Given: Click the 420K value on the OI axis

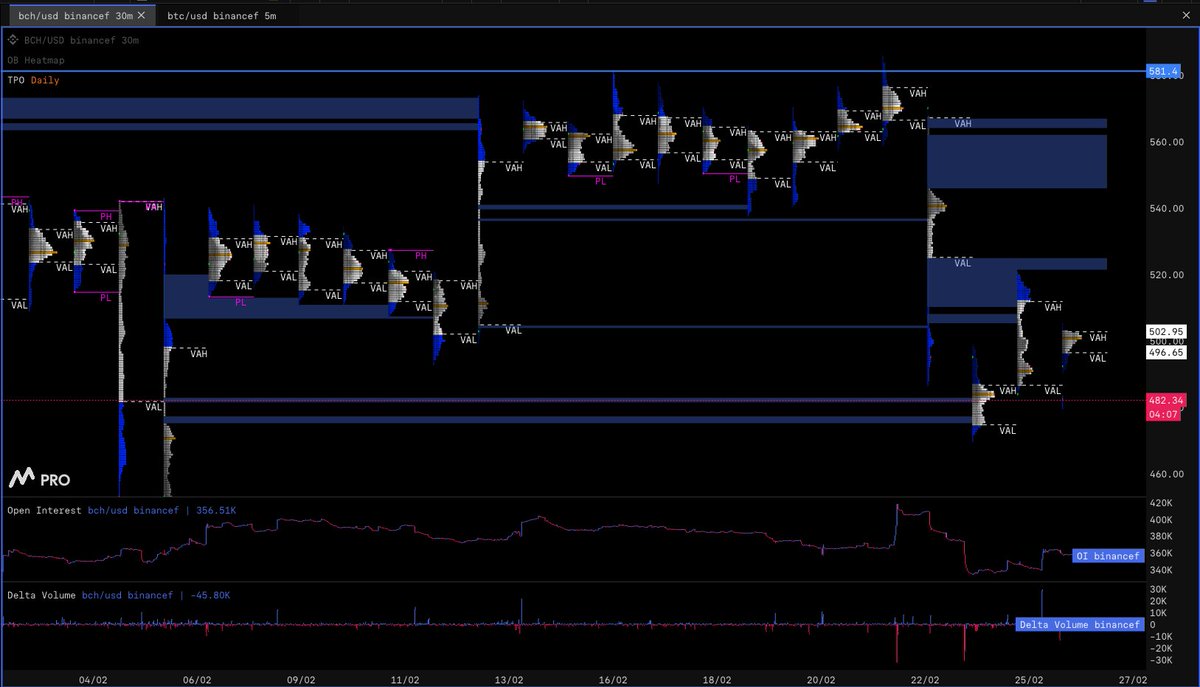Looking at the screenshot, I should [x=1160, y=503].
